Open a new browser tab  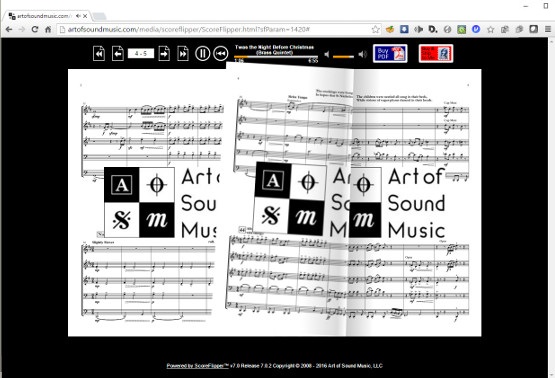click(99, 16)
